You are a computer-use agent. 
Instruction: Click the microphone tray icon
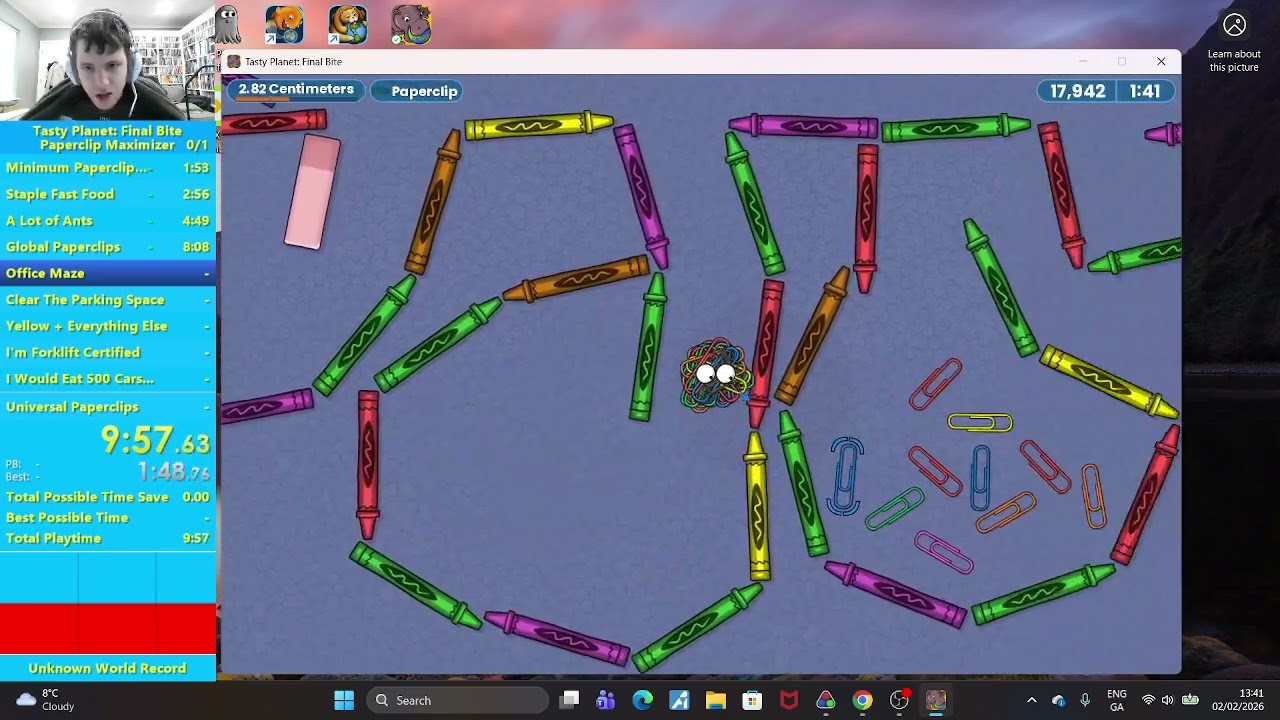[x=1085, y=700]
